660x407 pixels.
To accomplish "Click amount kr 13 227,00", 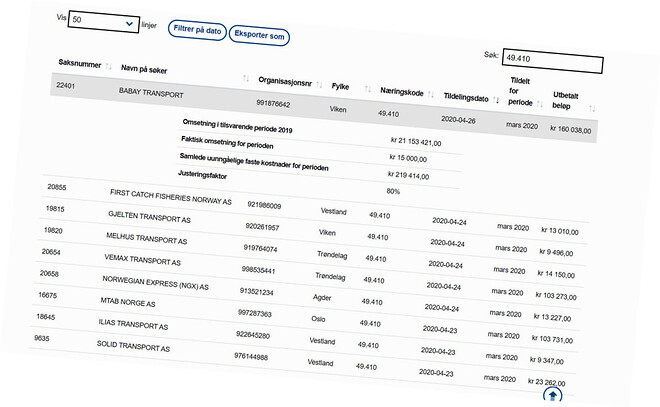I will click(552, 318).
